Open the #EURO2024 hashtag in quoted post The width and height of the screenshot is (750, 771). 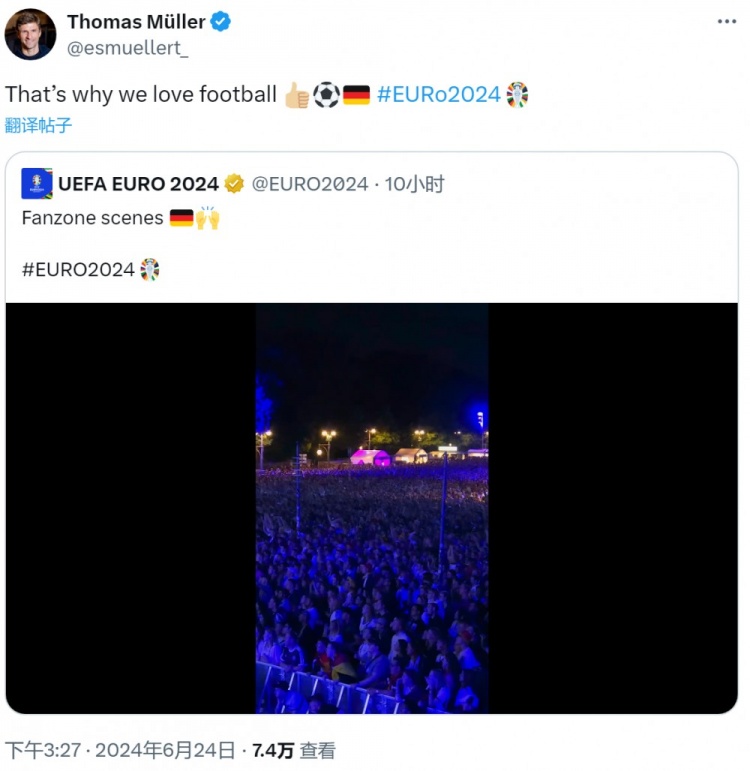click(x=78, y=269)
